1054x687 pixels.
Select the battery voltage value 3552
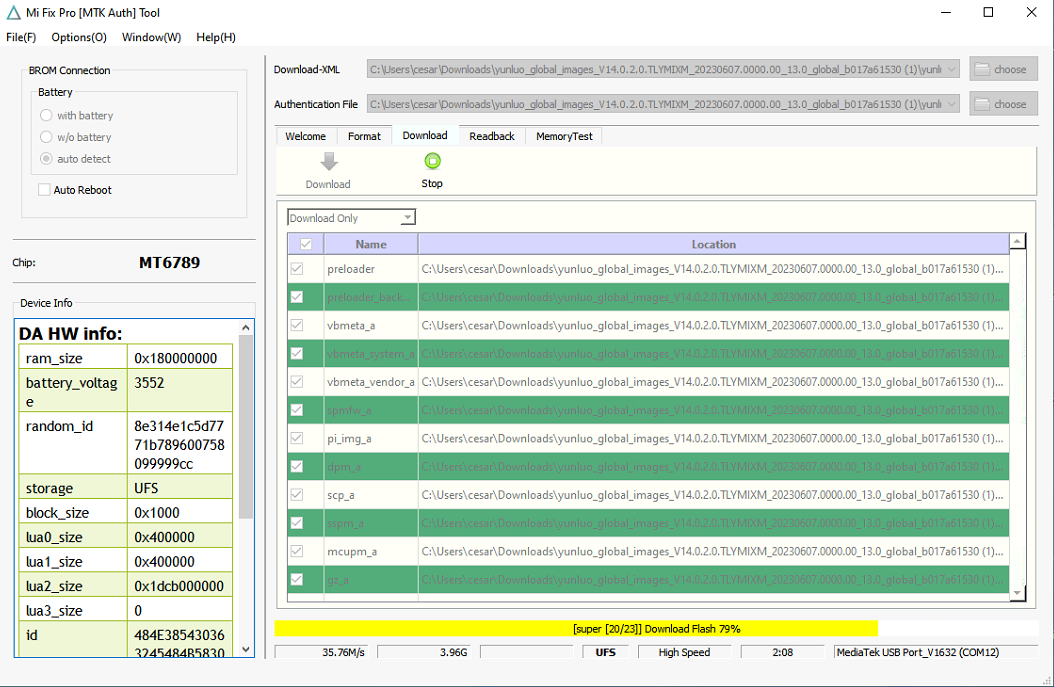[149, 382]
